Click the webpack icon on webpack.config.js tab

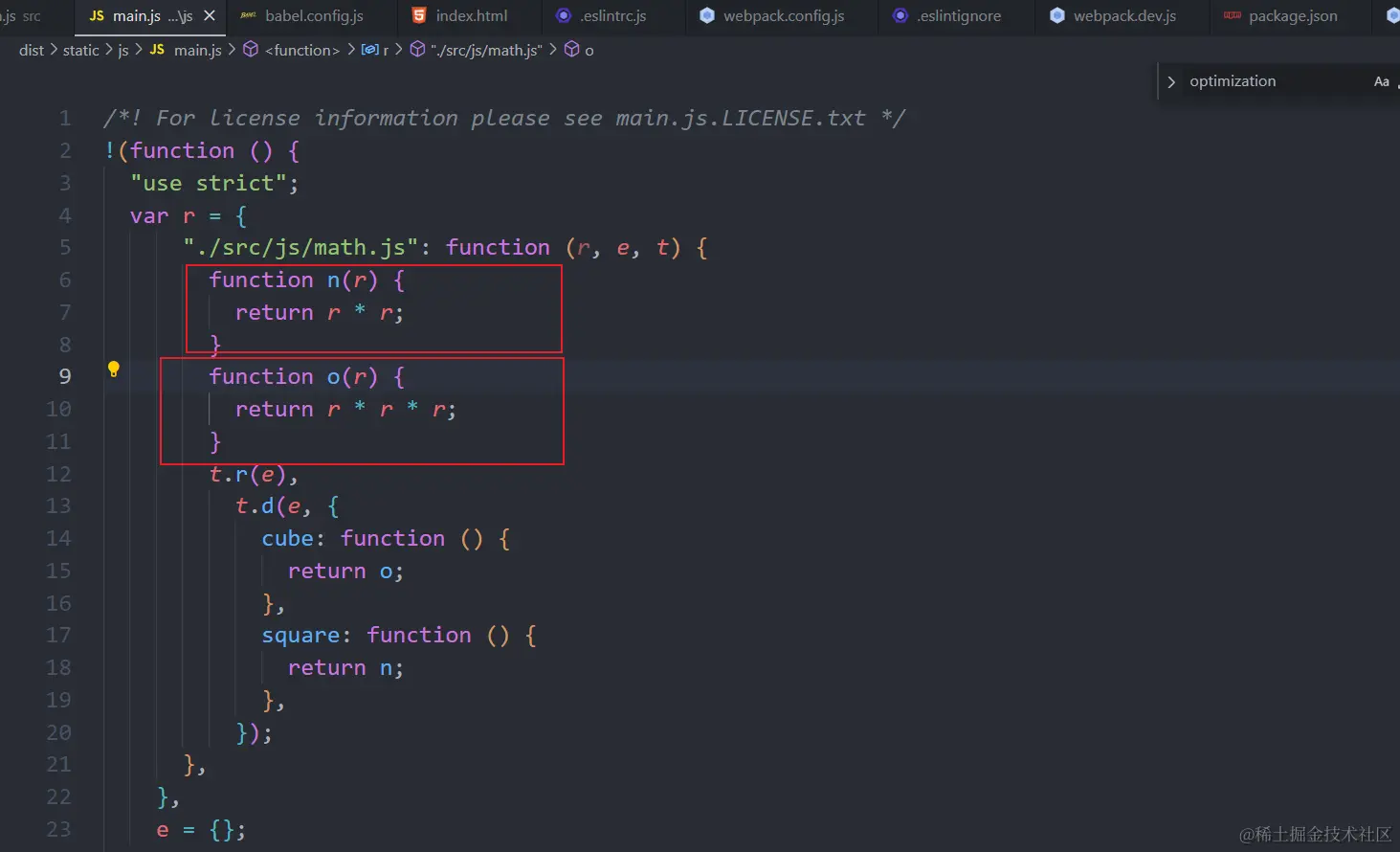point(707,15)
